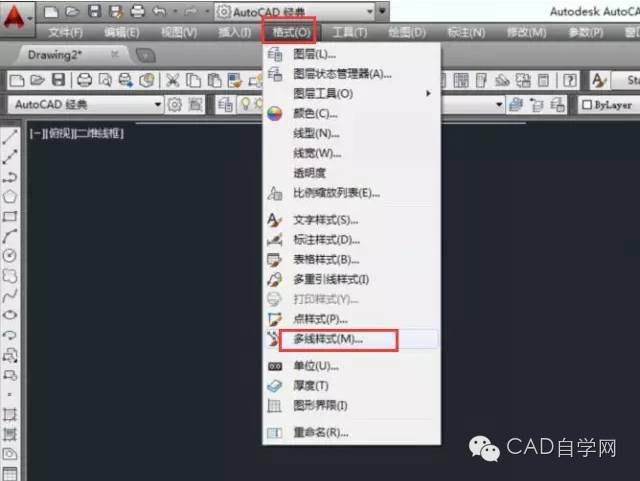Select the Revision Cloud tool

point(10,276)
